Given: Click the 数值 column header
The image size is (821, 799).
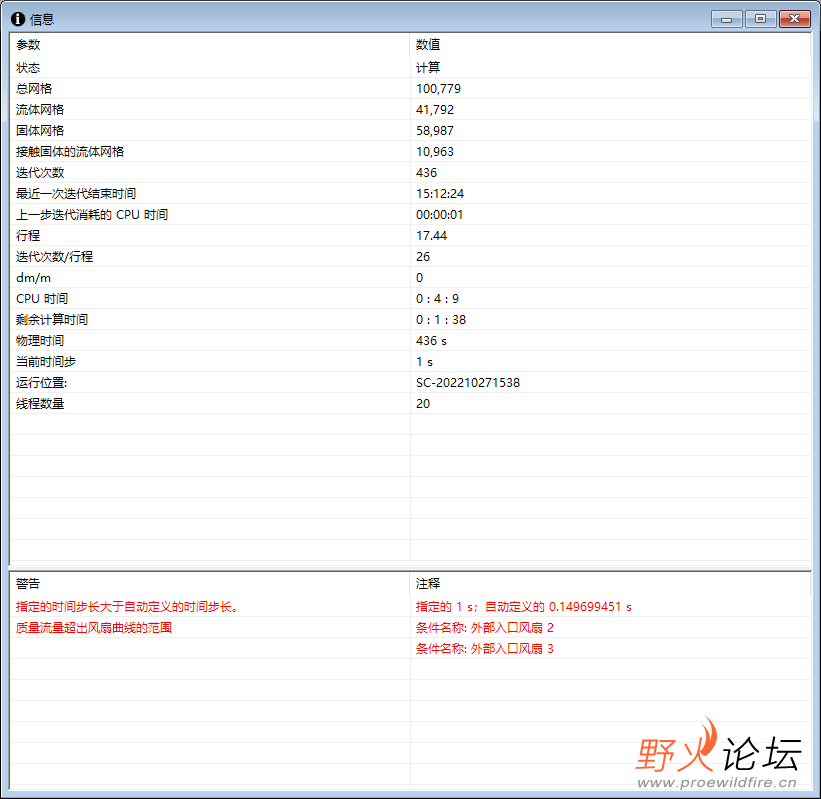Looking at the screenshot, I should point(611,45).
